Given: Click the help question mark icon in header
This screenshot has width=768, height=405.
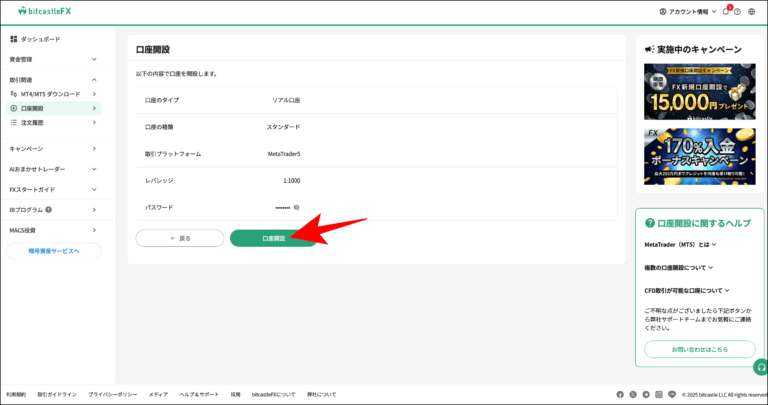Looking at the screenshot, I should point(738,11).
